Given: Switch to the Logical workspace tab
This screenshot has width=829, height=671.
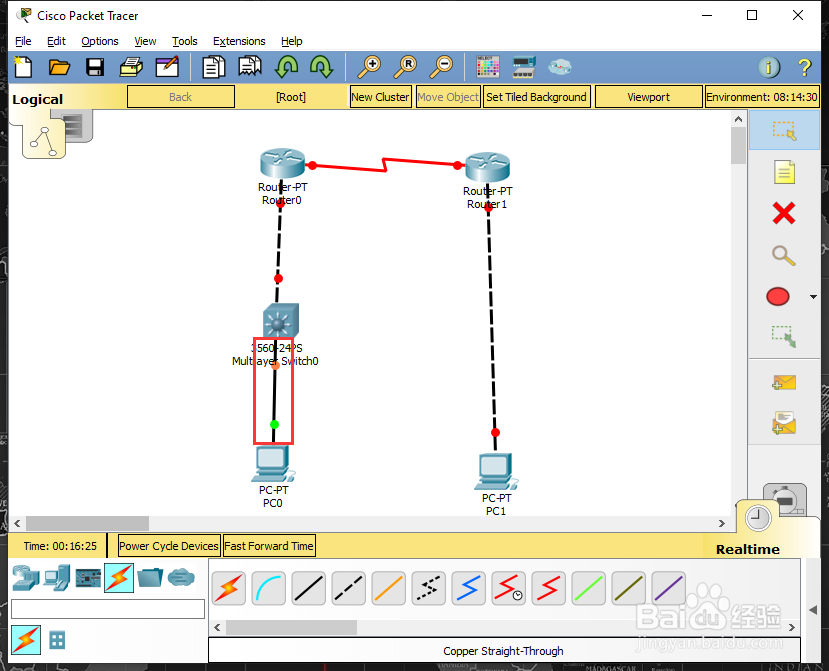Looking at the screenshot, I should 44,140.
